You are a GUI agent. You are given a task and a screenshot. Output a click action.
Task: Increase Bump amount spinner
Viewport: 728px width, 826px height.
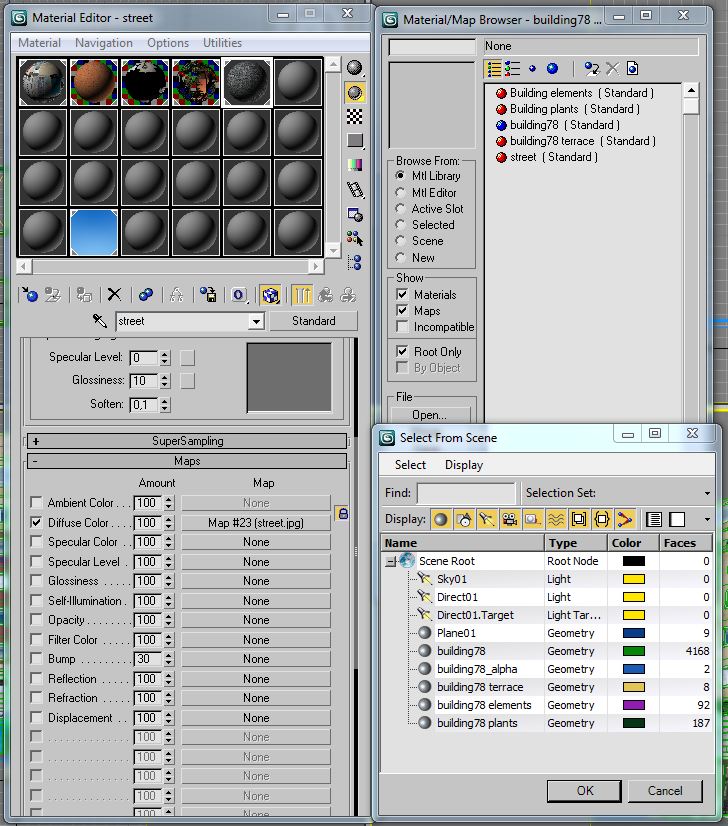(169, 656)
